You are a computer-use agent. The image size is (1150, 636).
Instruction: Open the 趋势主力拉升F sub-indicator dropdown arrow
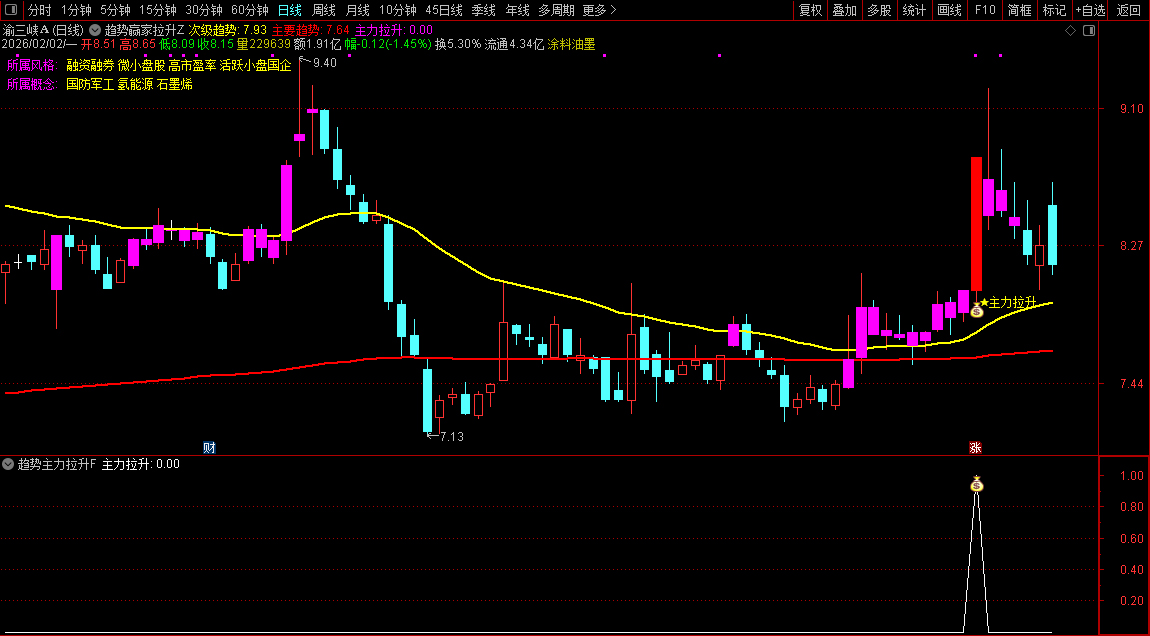(x=8, y=464)
